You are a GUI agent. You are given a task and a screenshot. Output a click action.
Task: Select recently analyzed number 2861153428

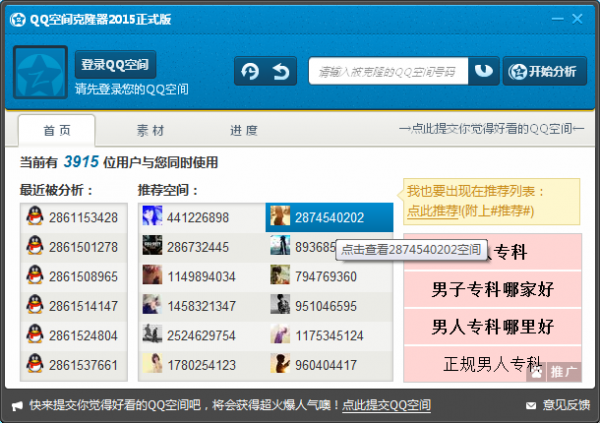[83, 217]
